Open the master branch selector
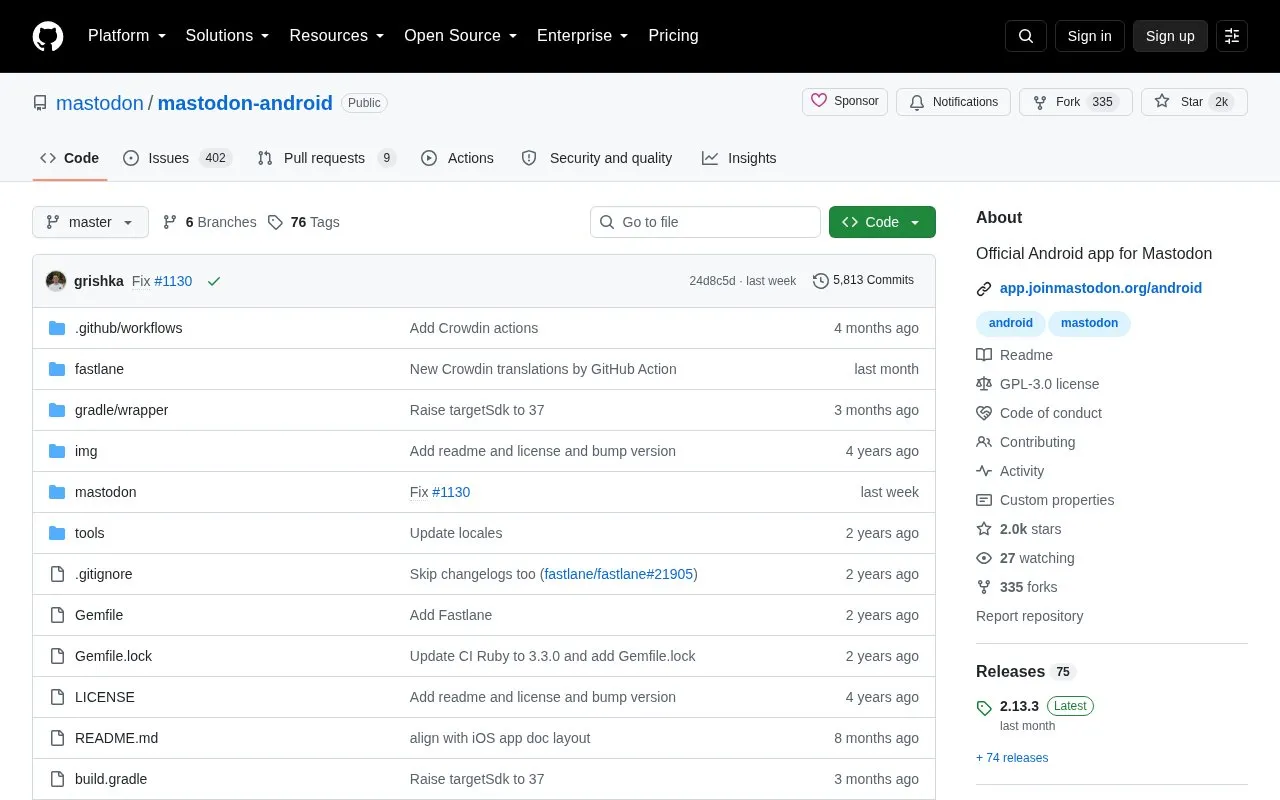 (90, 222)
